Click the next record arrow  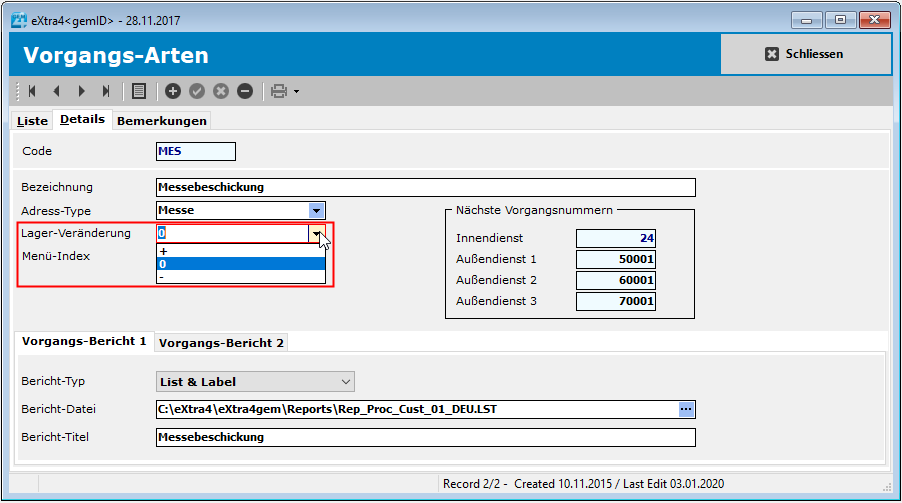[81, 91]
